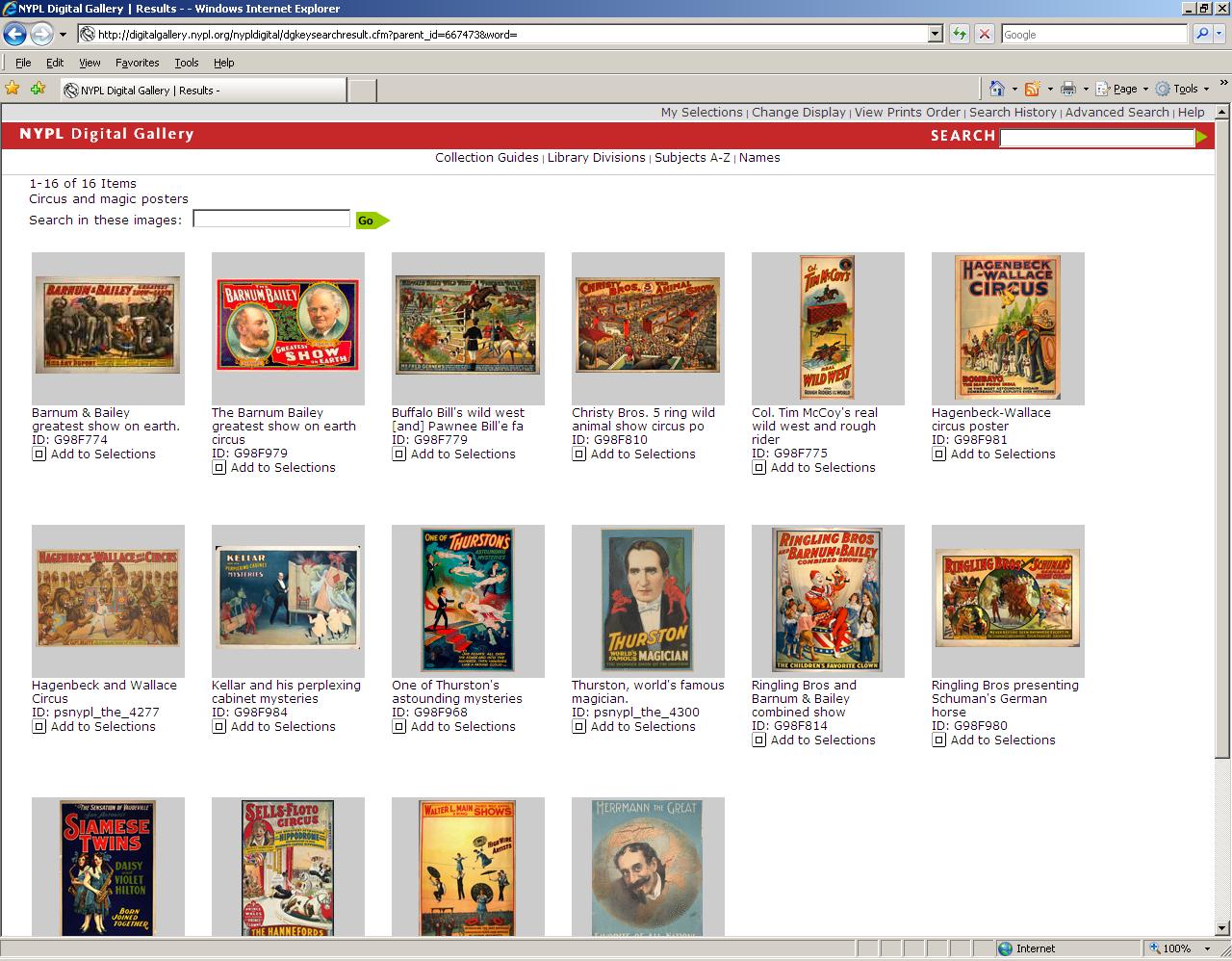Viewport: 1232px width, 961px height.
Task: Open the File menu
Action: click(23, 63)
